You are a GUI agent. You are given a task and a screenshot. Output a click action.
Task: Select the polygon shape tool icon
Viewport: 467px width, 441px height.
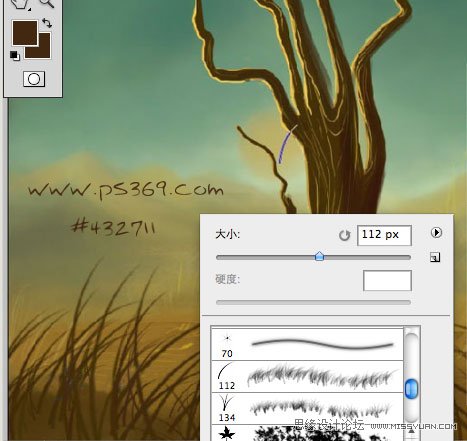(20, 4)
